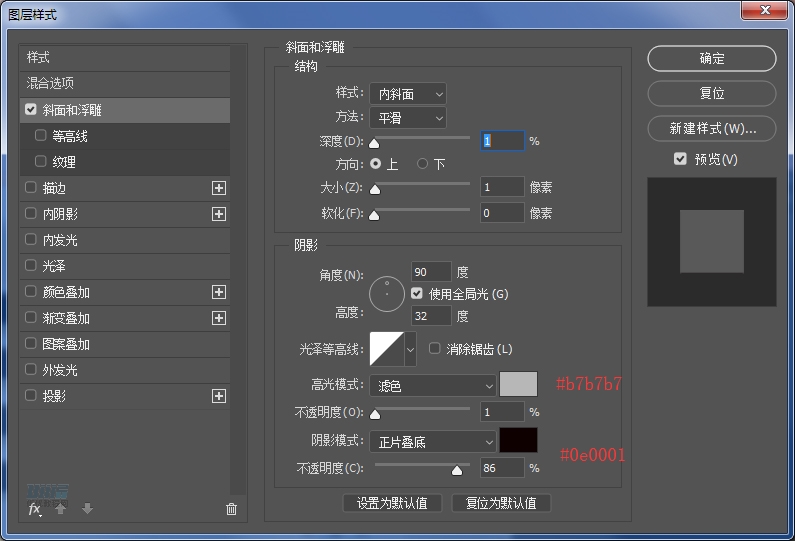Click the 深度 percentage input field

tap(502, 141)
